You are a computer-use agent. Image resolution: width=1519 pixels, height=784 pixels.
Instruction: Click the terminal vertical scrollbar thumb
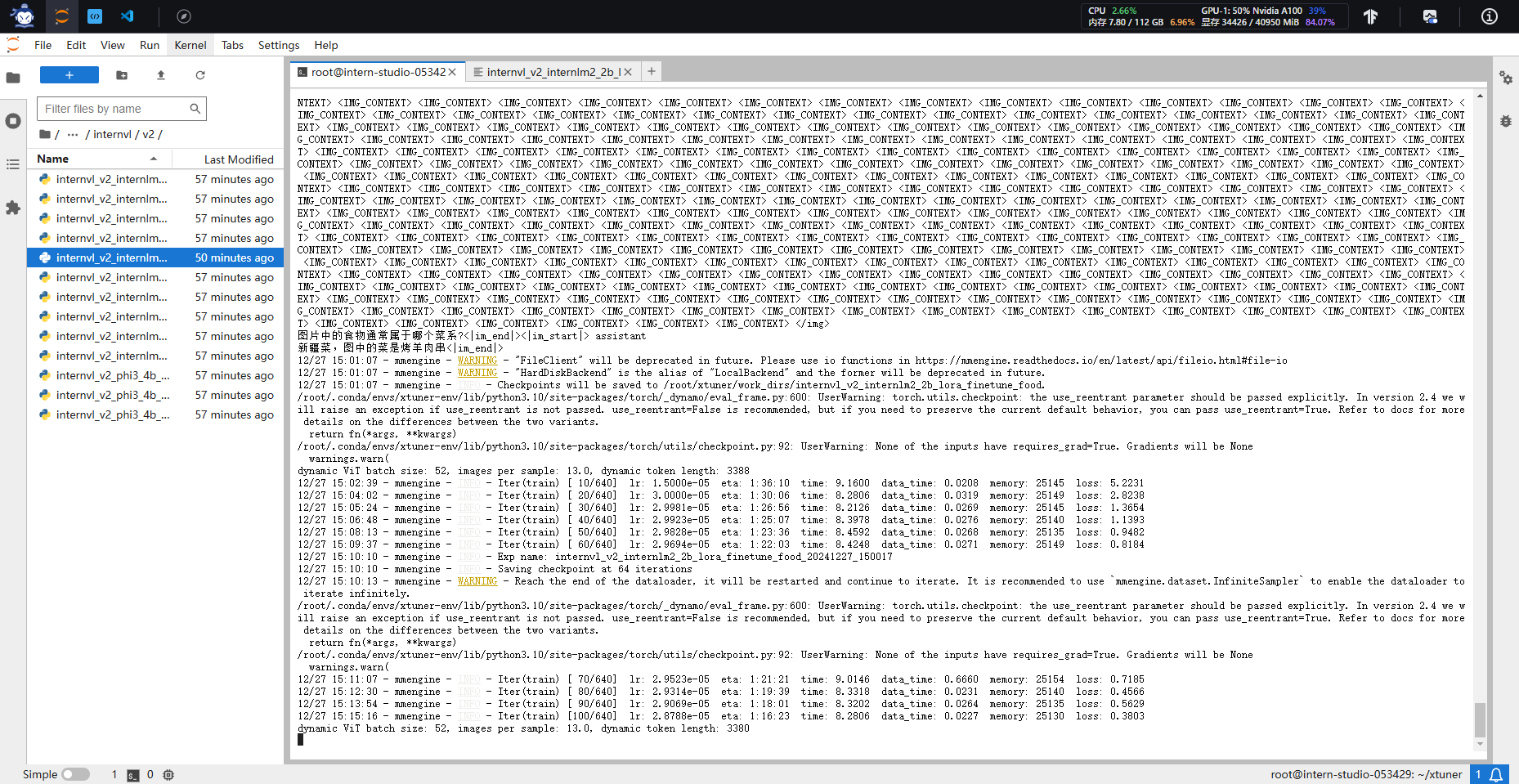tap(1480, 719)
